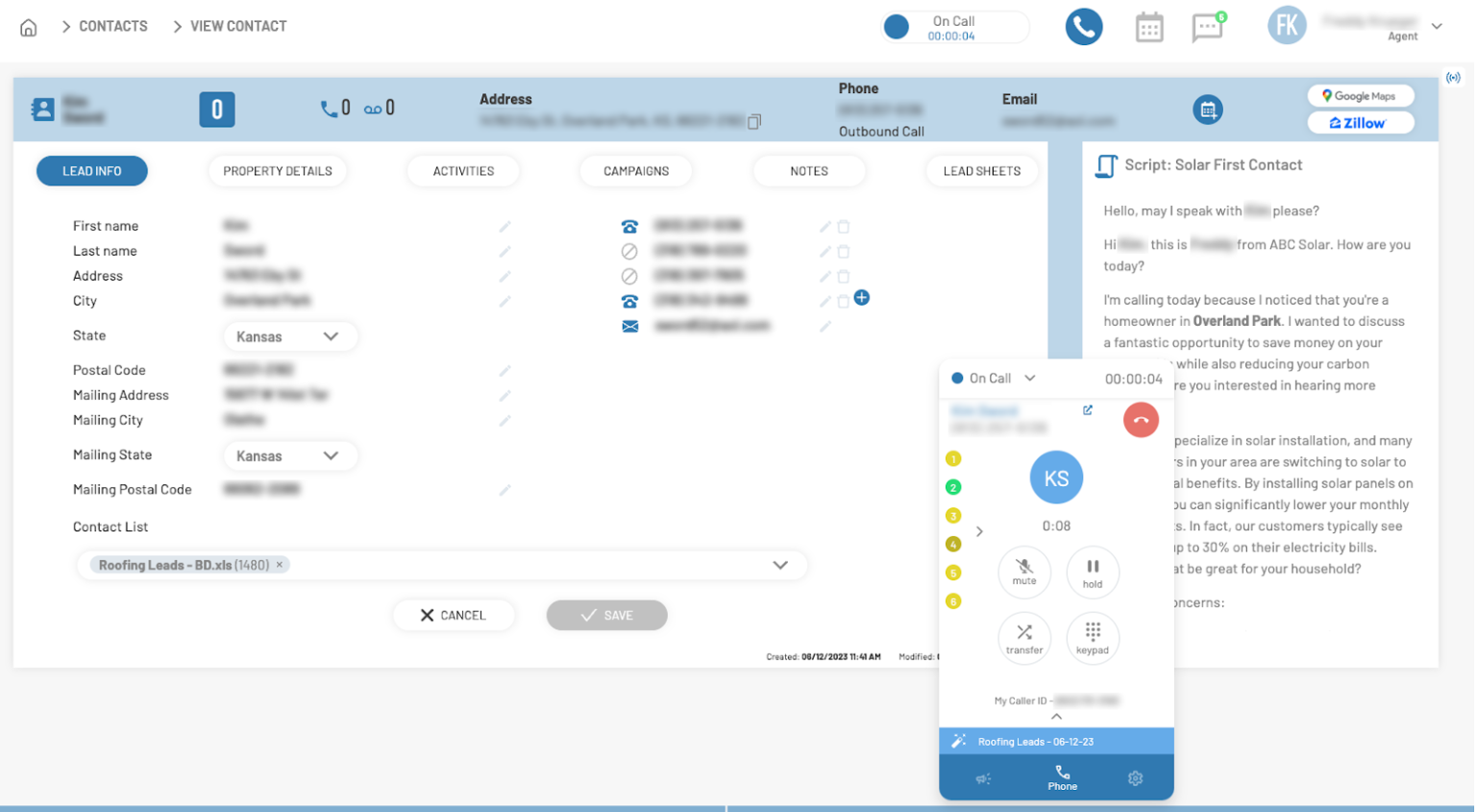Open phone settings via the gear icon

[x=1135, y=778]
